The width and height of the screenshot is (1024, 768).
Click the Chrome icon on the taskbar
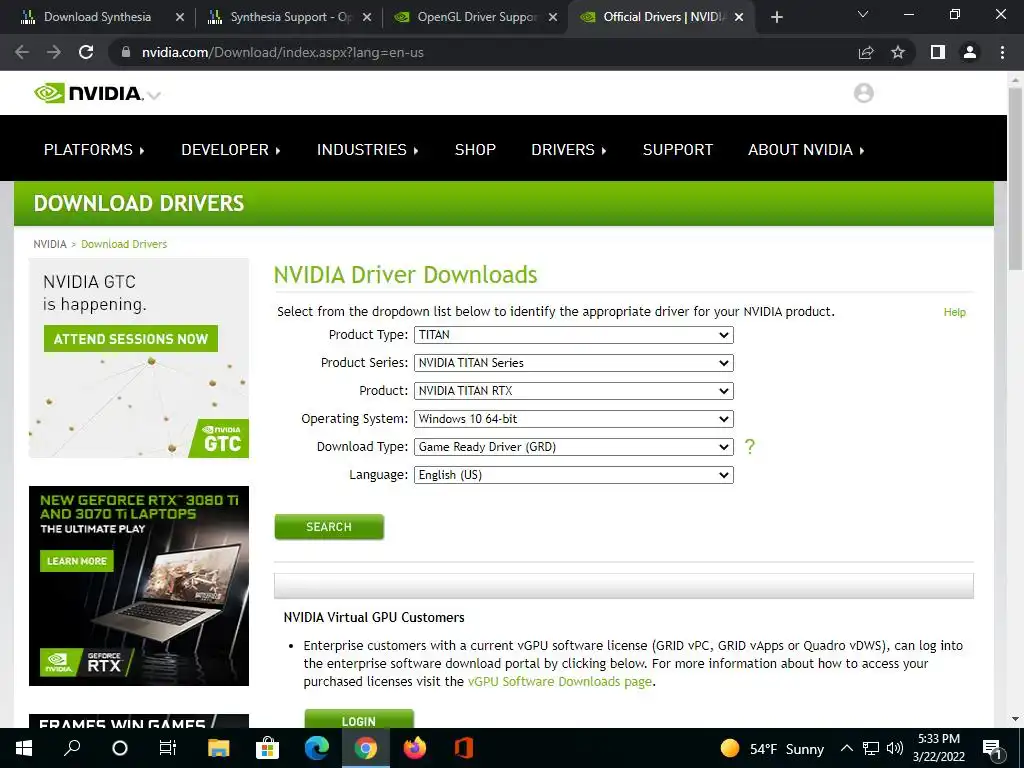tap(366, 748)
